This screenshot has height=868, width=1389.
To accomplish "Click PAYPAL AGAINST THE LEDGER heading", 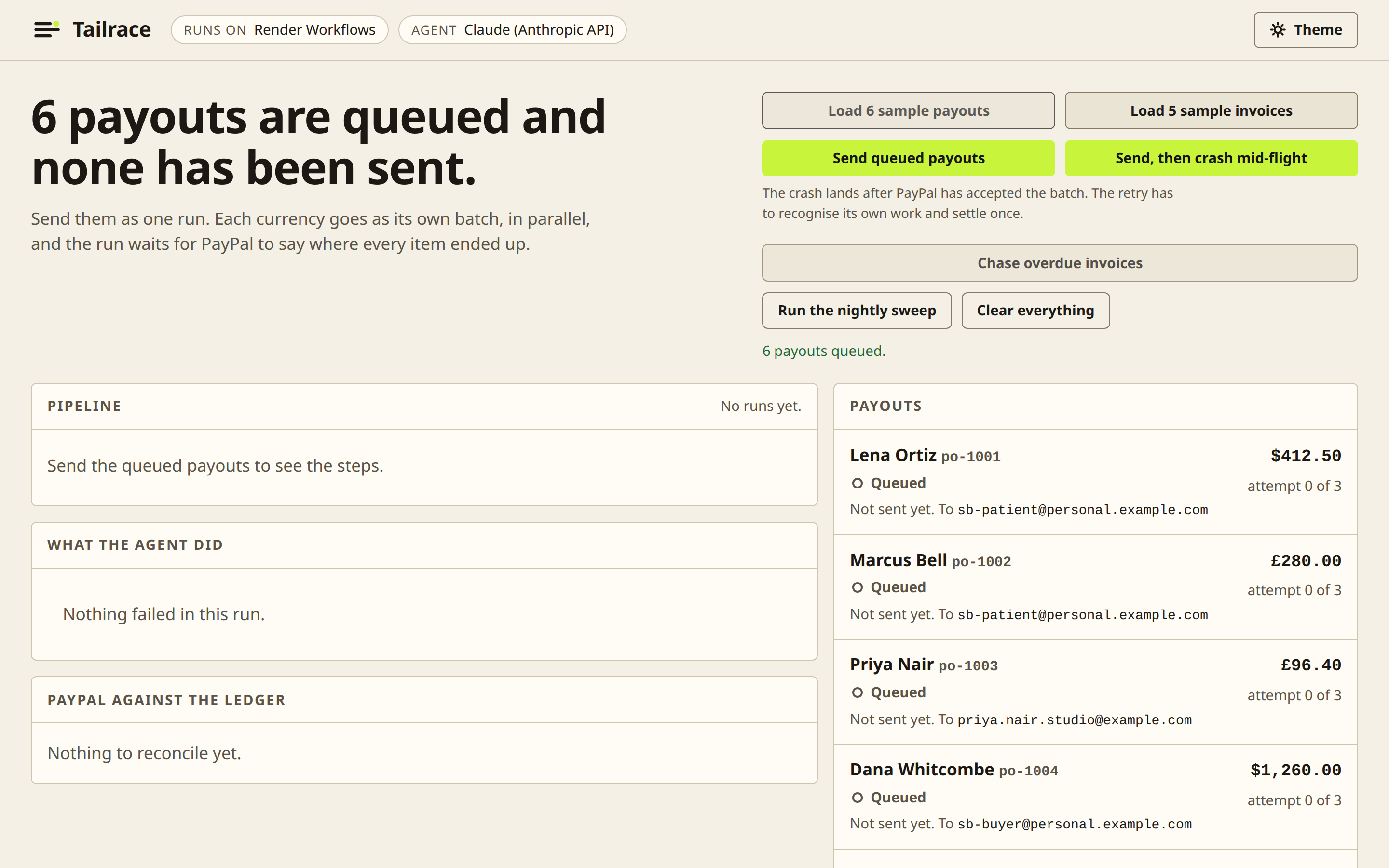I will point(166,700).
